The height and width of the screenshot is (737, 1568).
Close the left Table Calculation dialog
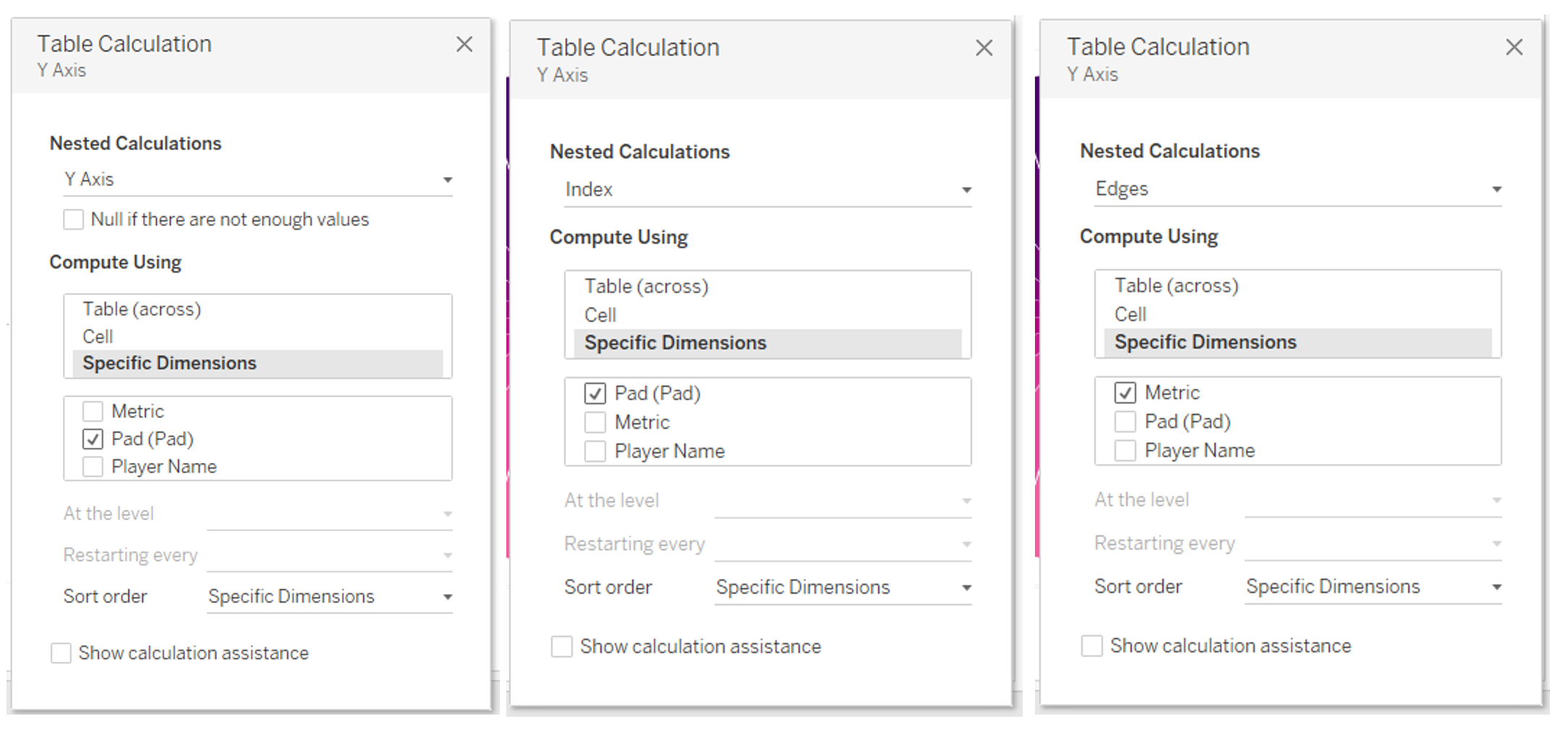click(x=464, y=44)
